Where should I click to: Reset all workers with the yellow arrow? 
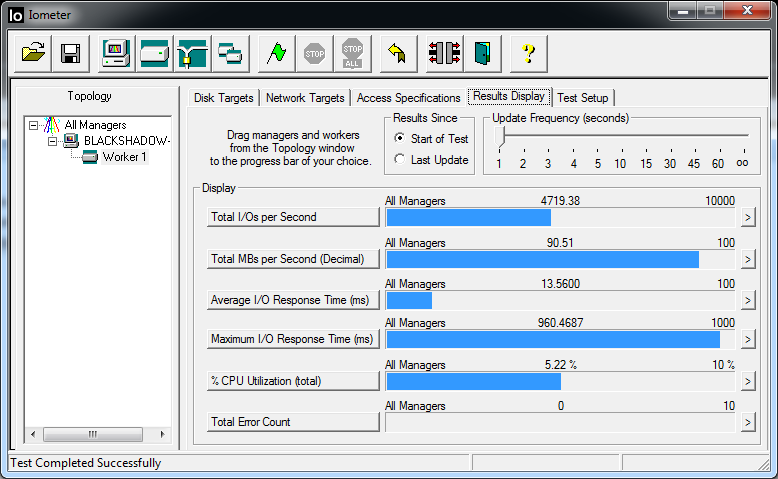[398, 53]
